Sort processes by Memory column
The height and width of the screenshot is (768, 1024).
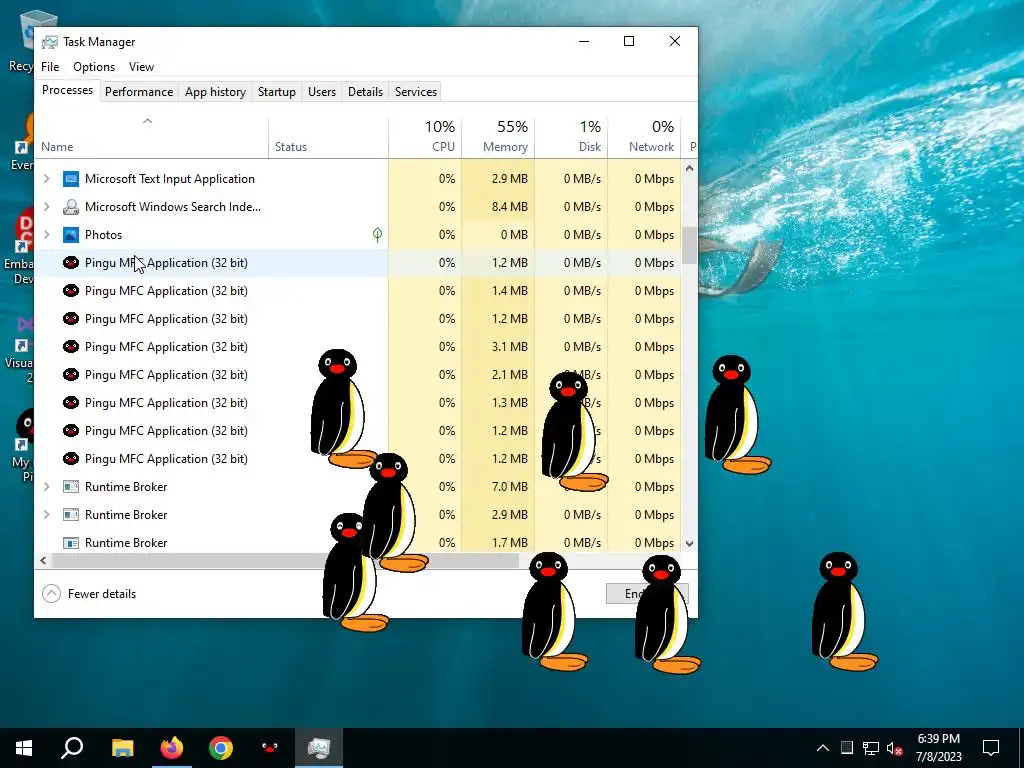click(498, 138)
